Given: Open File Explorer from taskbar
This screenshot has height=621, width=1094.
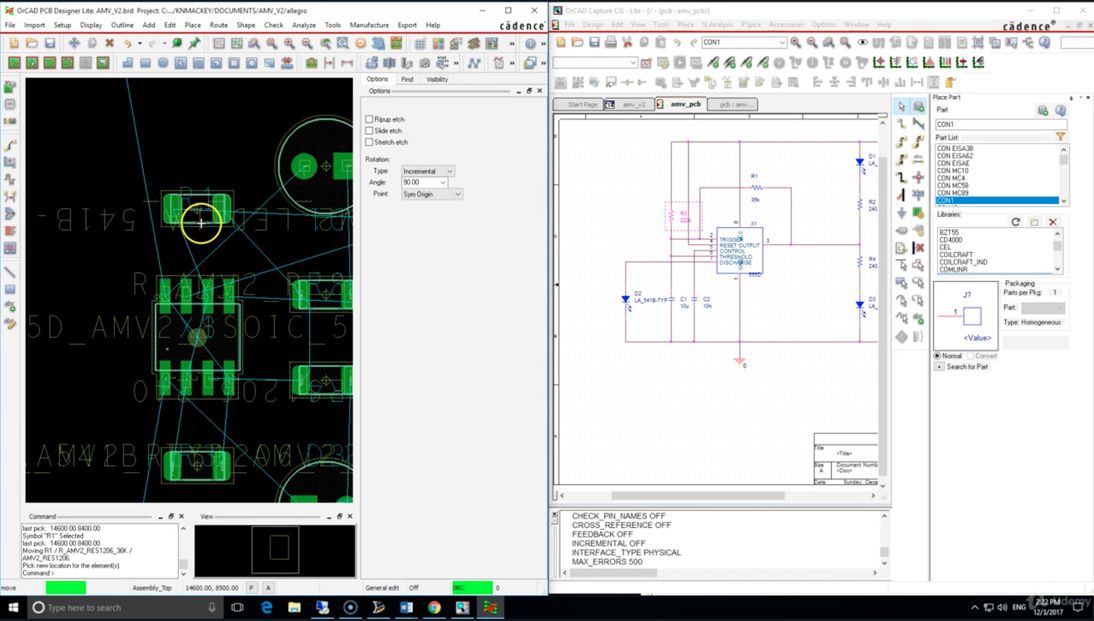Looking at the screenshot, I should tap(294, 608).
